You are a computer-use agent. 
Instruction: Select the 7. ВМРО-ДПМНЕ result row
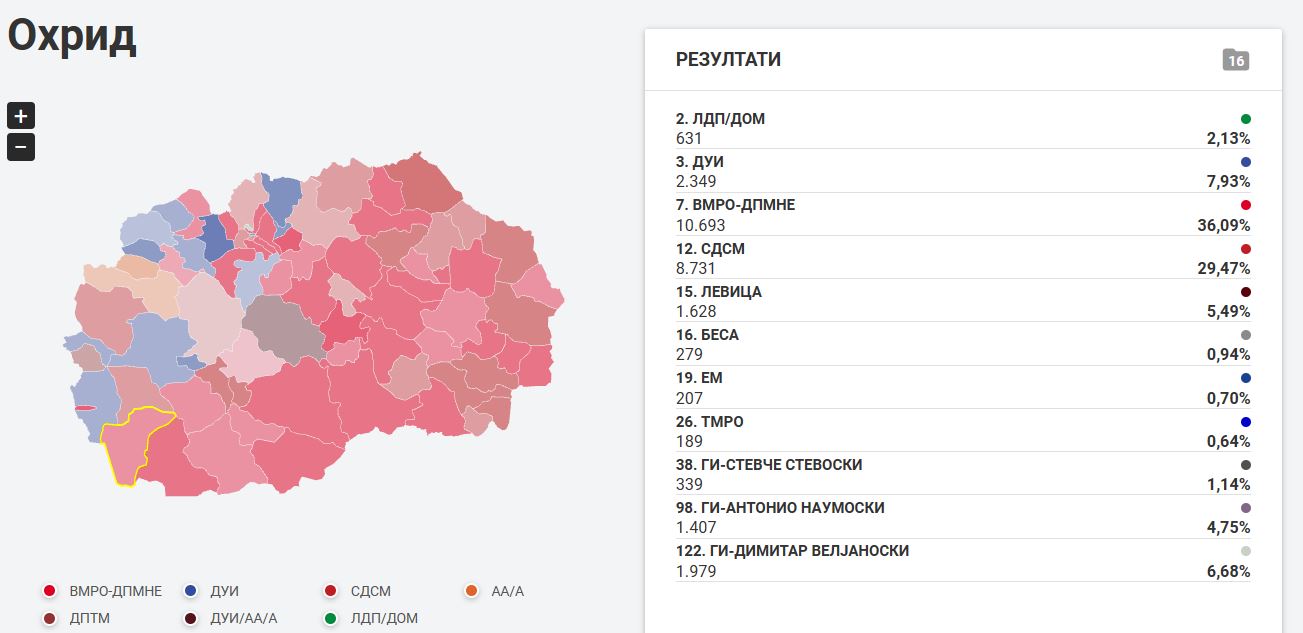(x=963, y=215)
